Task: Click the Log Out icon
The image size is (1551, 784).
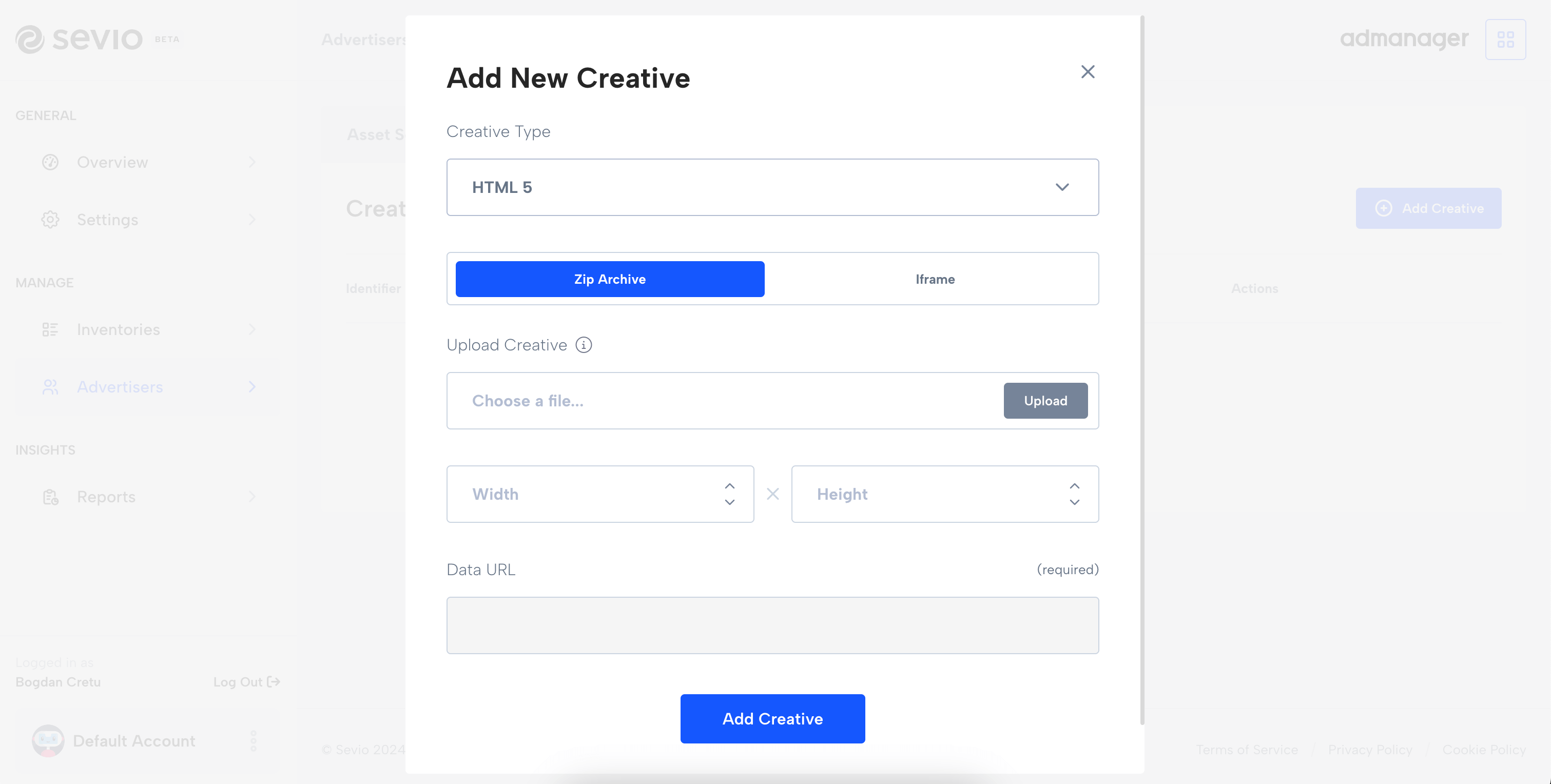Action: tap(274, 681)
